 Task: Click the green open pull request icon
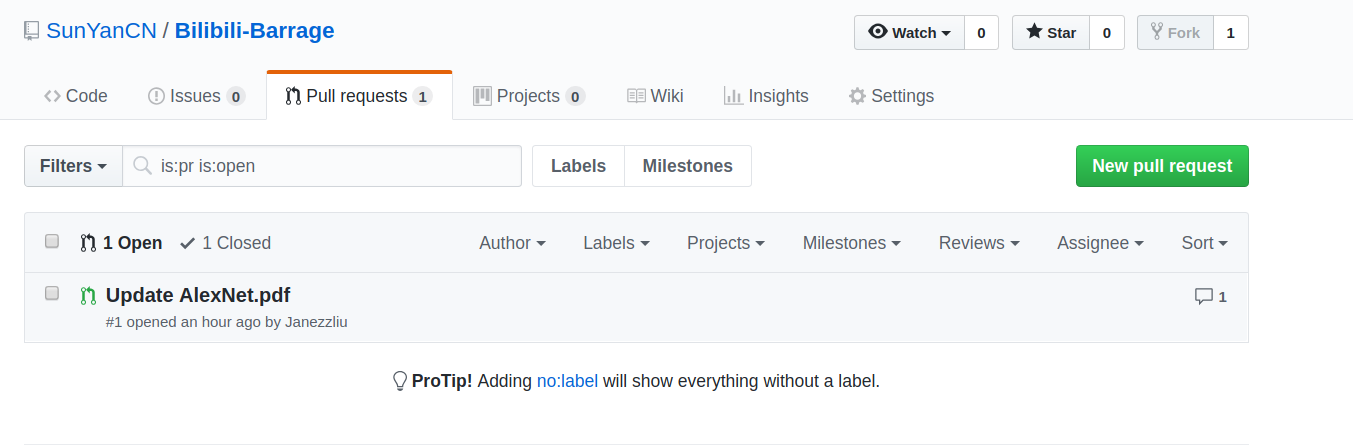88,296
